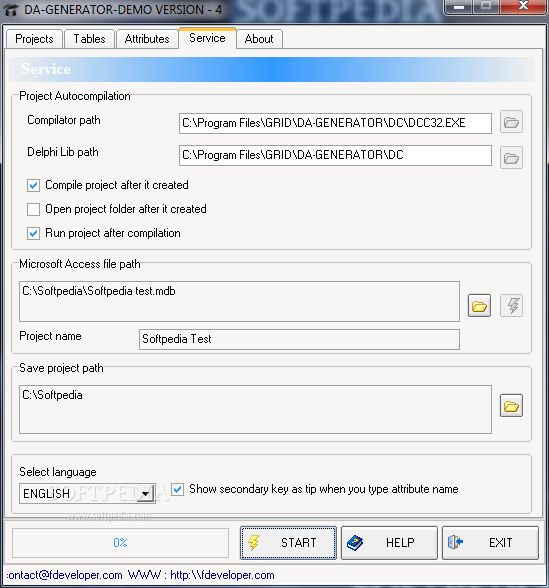
Task: Click the EXIT button
Action: point(490,543)
